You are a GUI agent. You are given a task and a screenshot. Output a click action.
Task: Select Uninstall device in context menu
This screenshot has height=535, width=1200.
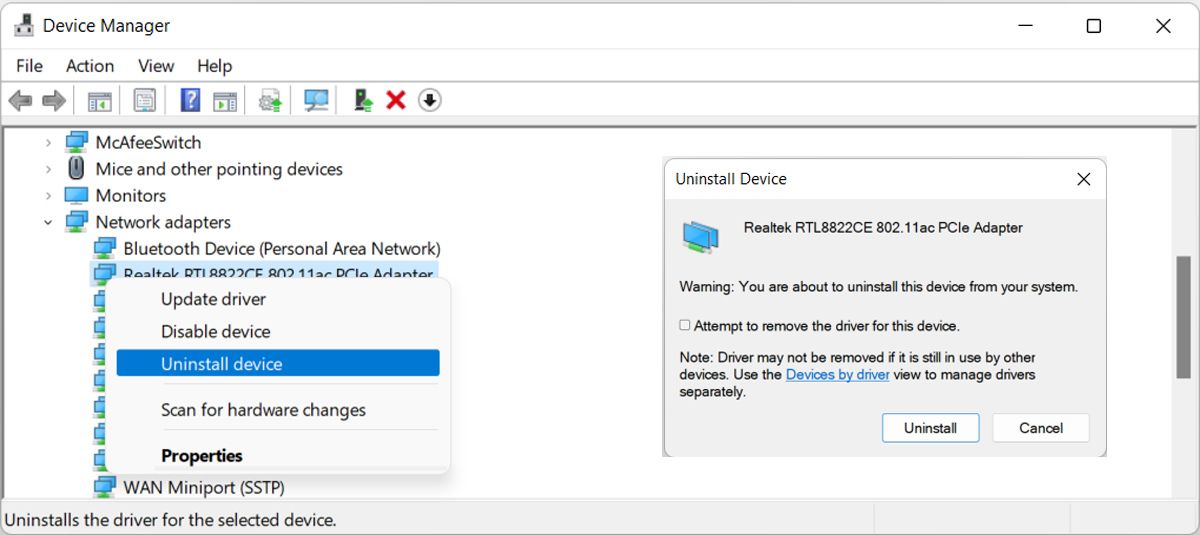click(278, 364)
